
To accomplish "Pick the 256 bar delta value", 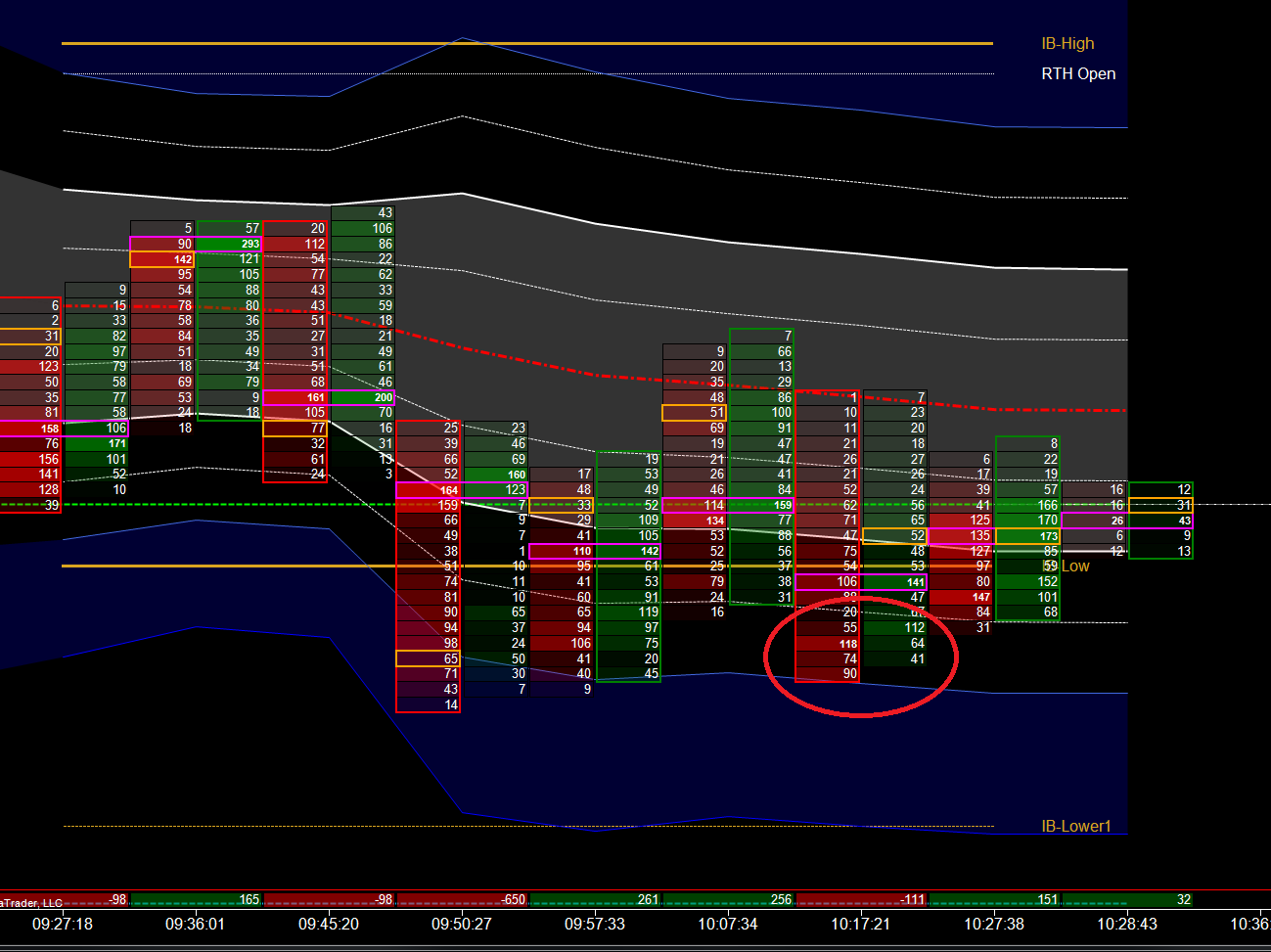I will [781, 899].
